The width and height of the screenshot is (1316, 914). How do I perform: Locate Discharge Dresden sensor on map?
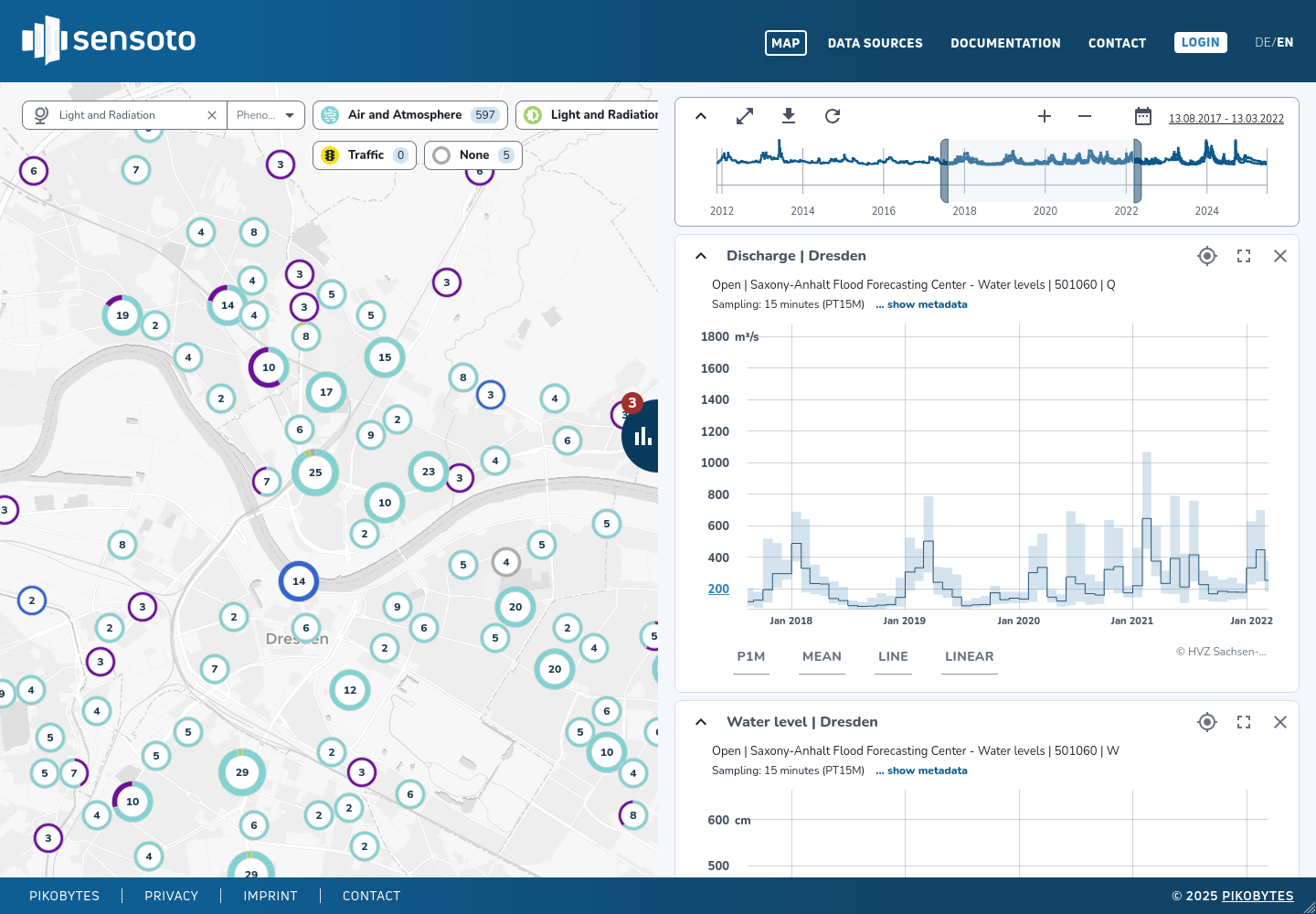point(1207,256)
